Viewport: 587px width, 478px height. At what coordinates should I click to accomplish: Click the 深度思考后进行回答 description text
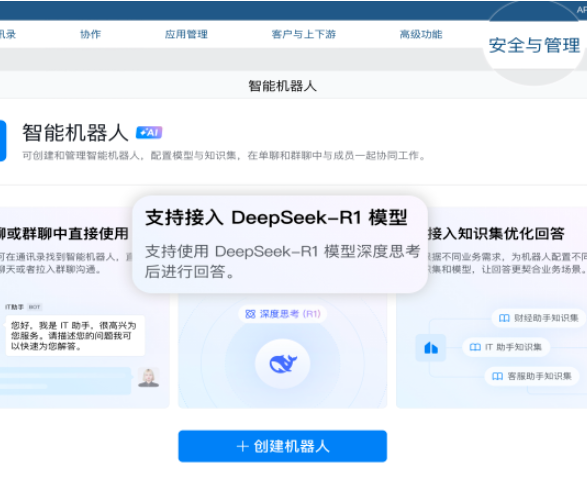[283, 261]
